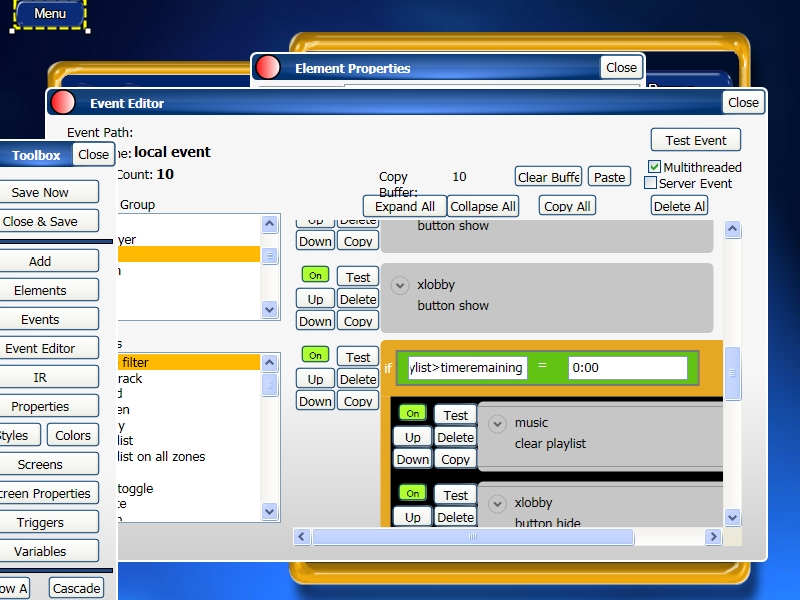Open Event Editor from the Toolbox

pyautogui.click(x=40, y=348)
